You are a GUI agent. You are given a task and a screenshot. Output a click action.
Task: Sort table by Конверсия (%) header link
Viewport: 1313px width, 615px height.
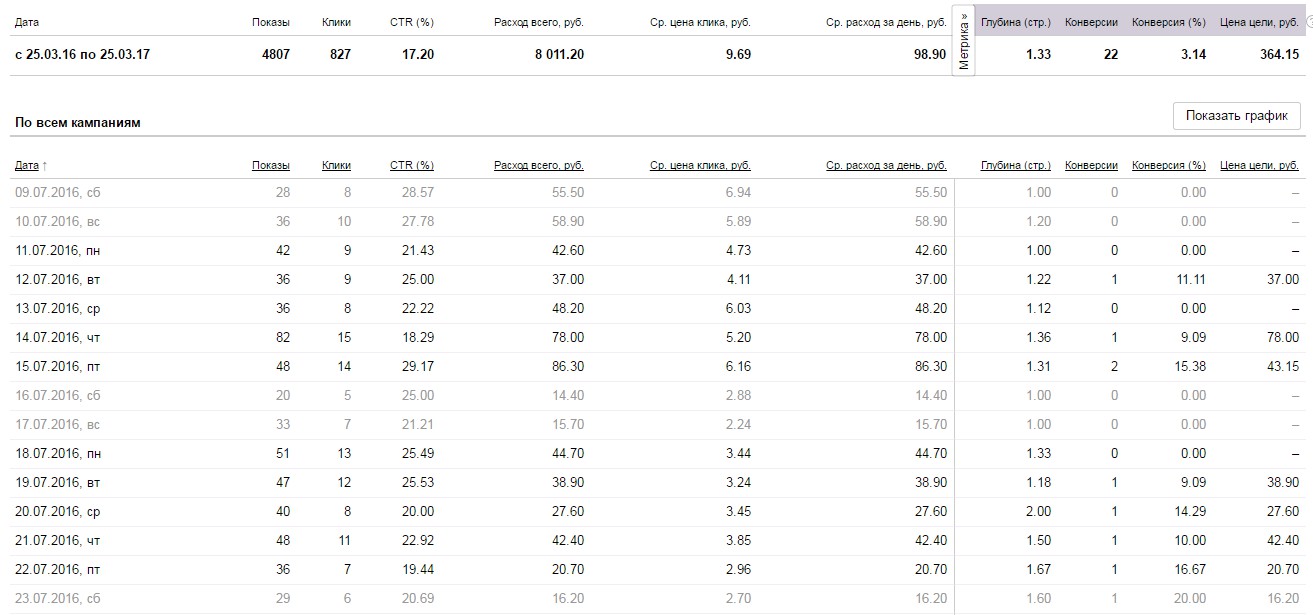pyautogui.click(x=1169, y=165)
